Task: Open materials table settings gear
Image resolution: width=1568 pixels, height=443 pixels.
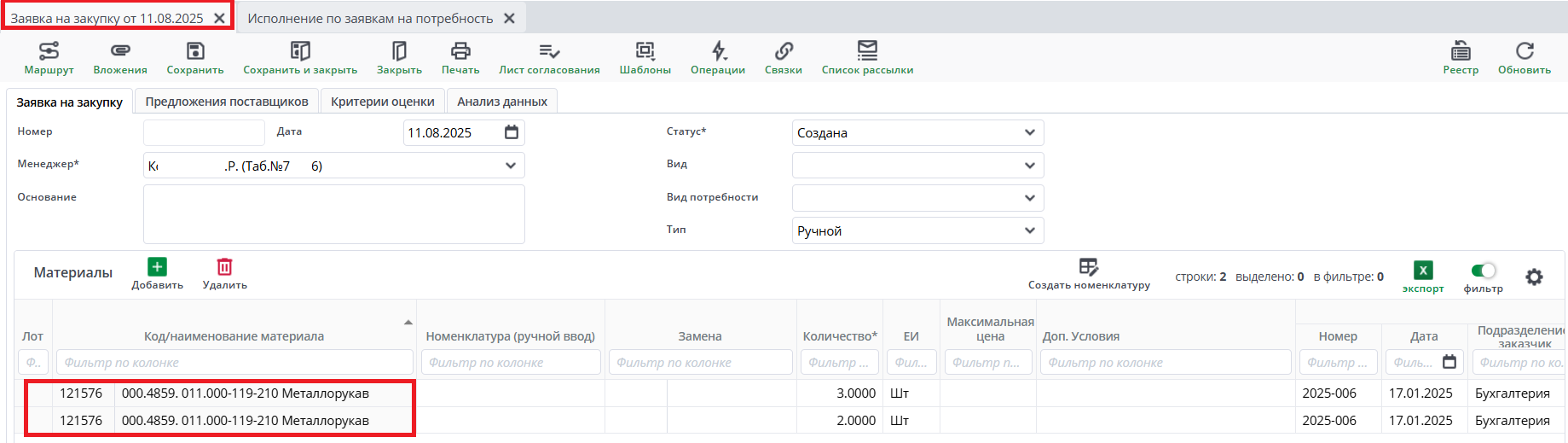Action: pyautogui.click(x=1534, y=277)
